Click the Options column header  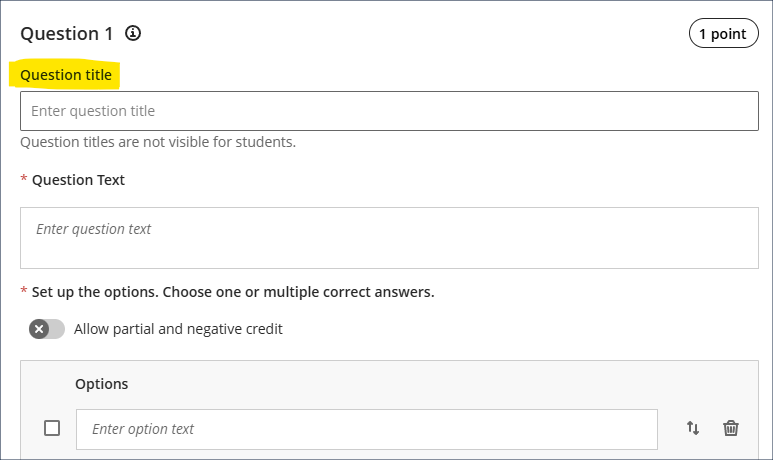pyautogui.click(x=102, y=384)
